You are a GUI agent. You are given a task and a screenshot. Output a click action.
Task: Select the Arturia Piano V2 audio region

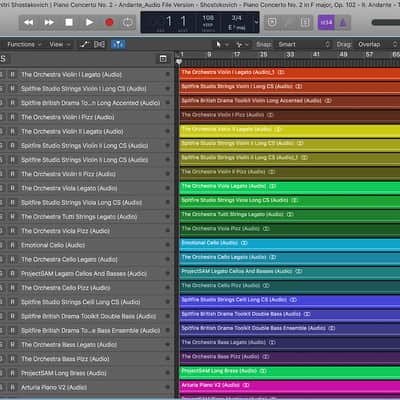tap(290, 385)
